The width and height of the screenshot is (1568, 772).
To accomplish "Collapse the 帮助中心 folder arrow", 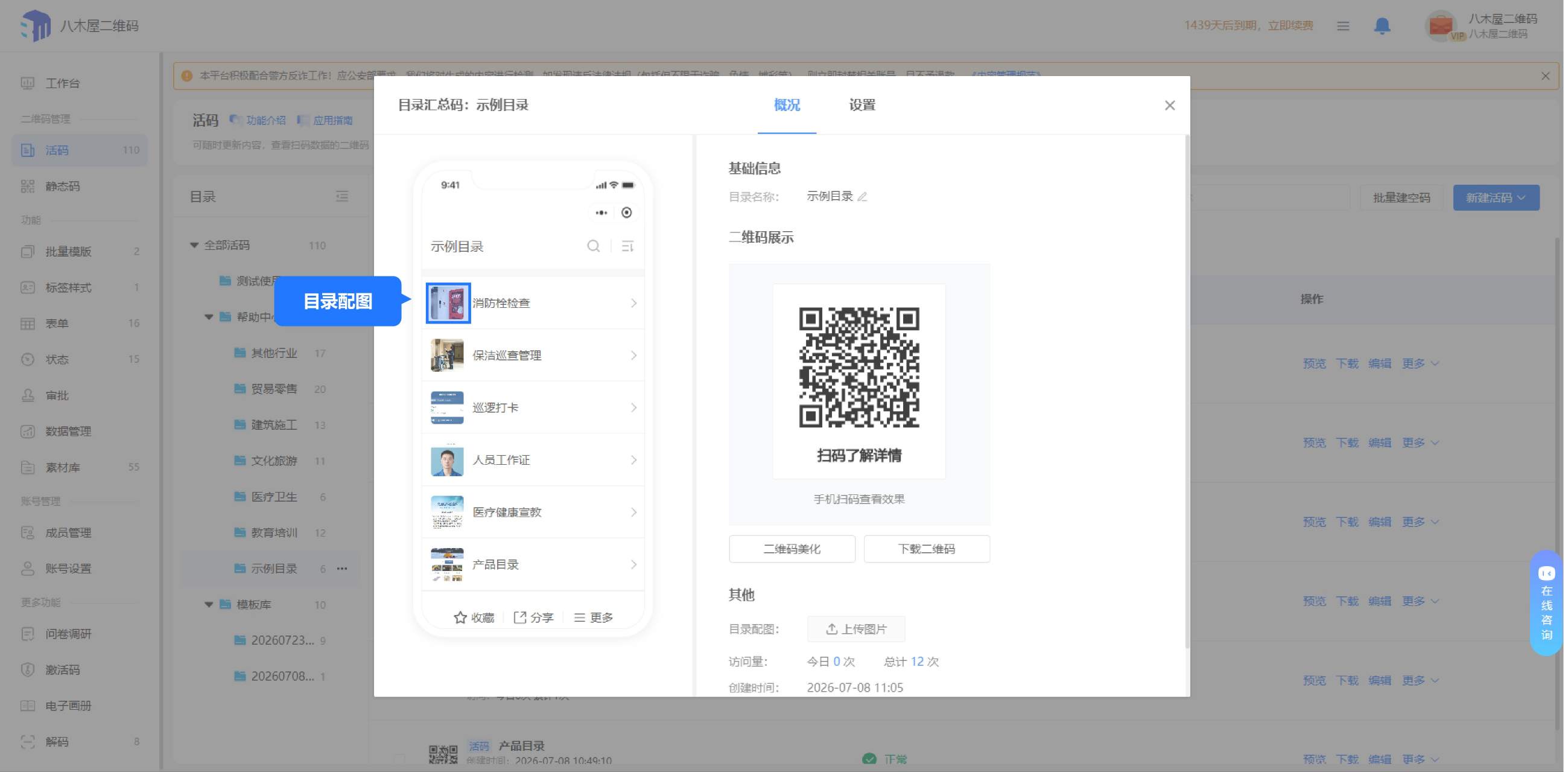I will click(x=209, y=317).
